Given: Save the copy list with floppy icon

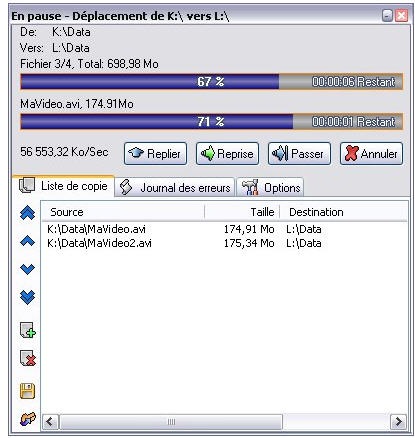Looking at the screenshot, I should (x=27, y=391).
